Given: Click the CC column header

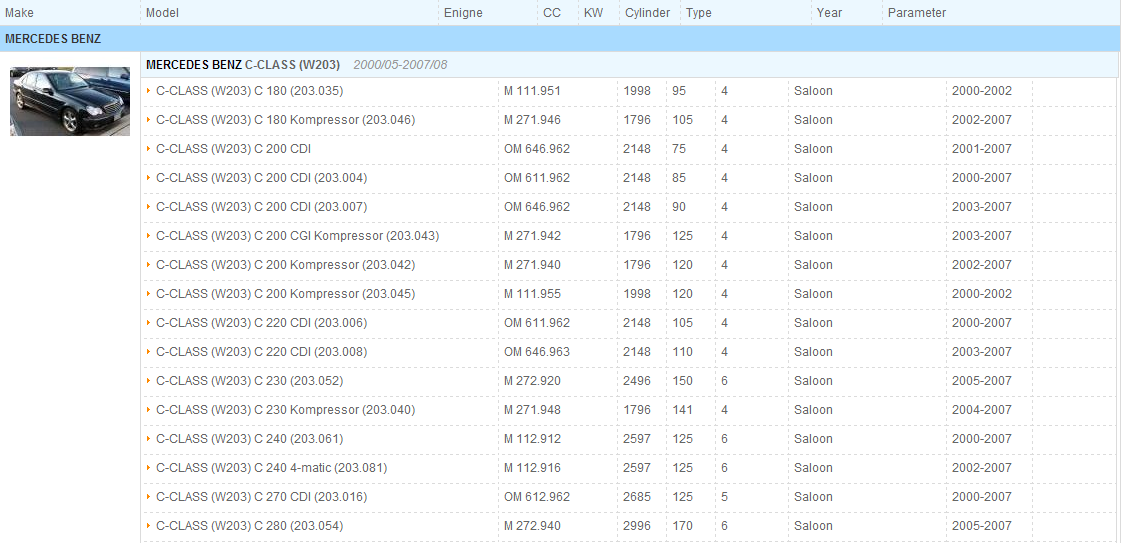Looking at the screenshot, I should tap(551, 13).
